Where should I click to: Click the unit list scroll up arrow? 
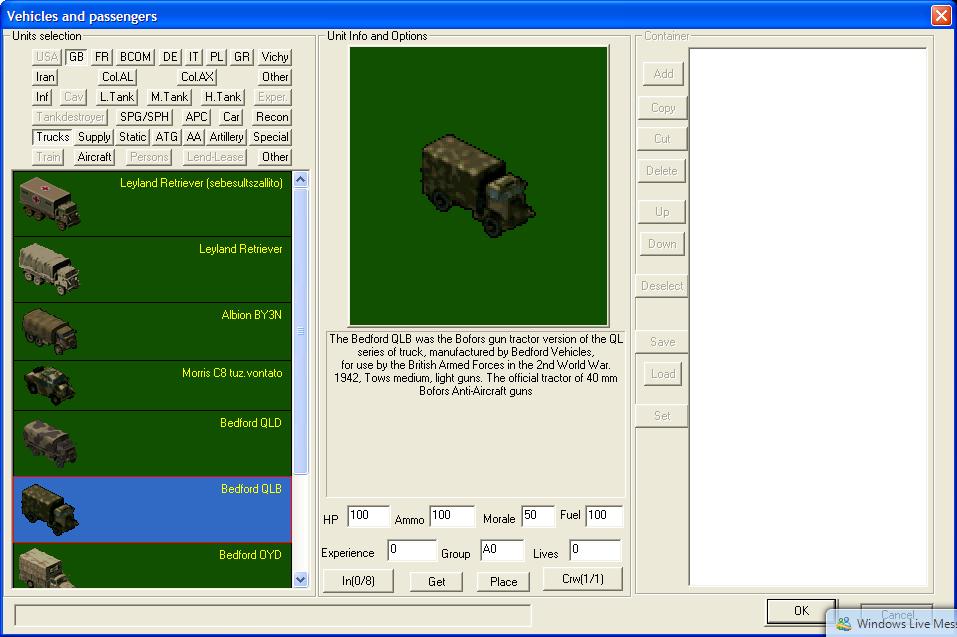click(301, 179)
